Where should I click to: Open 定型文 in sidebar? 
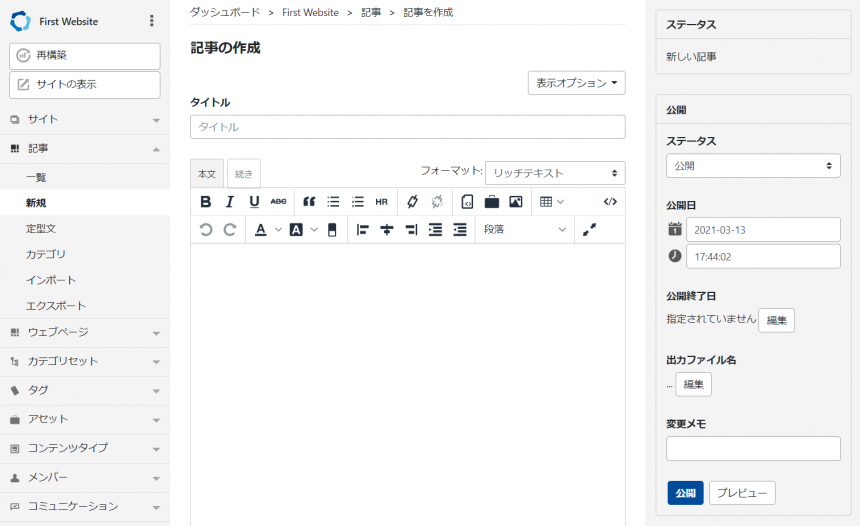click(x=85, y=229)
